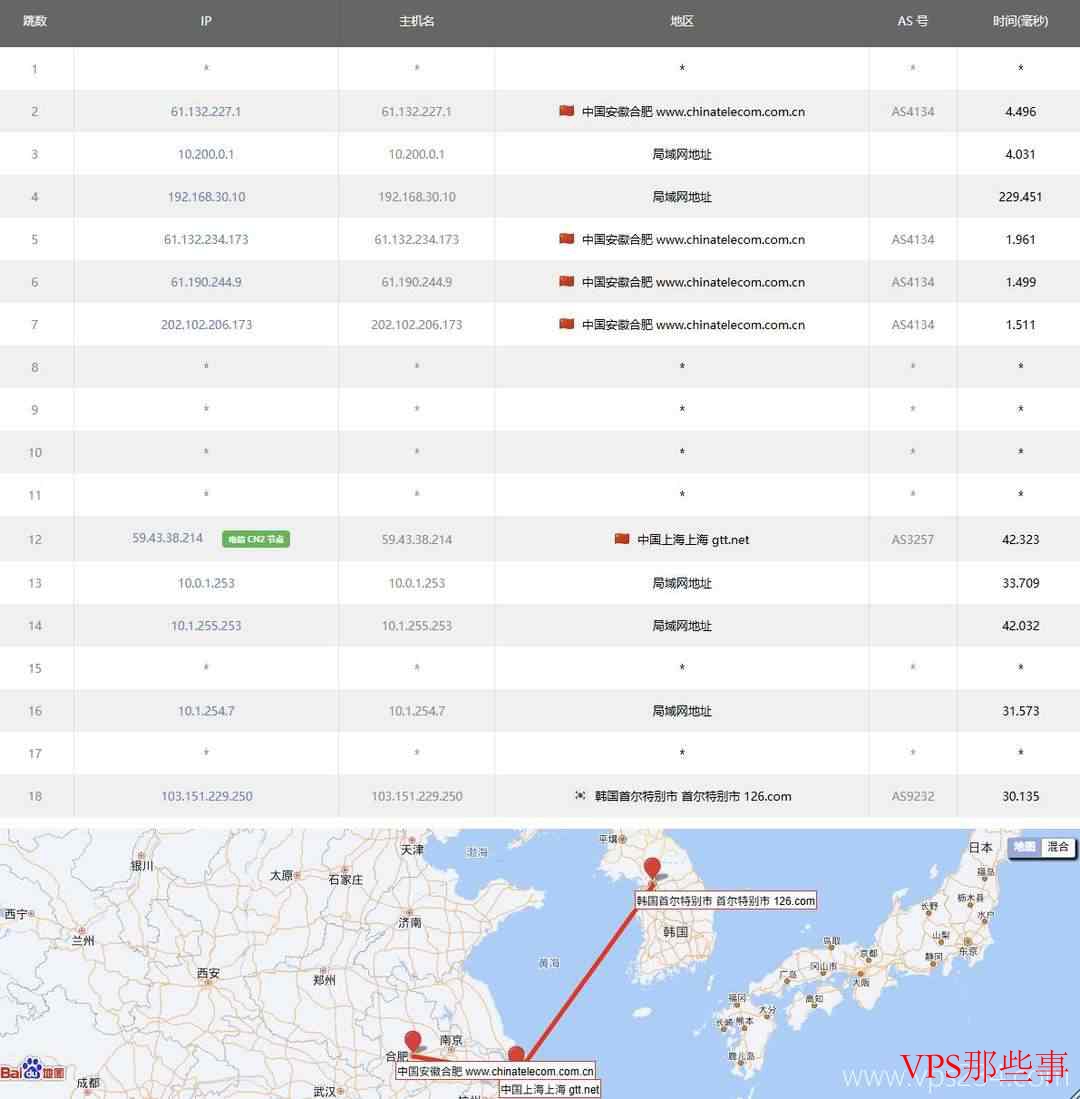1080x1099 pixels.
Task: Click the Seoul map tooltip label
Action: tap(725, 901)
